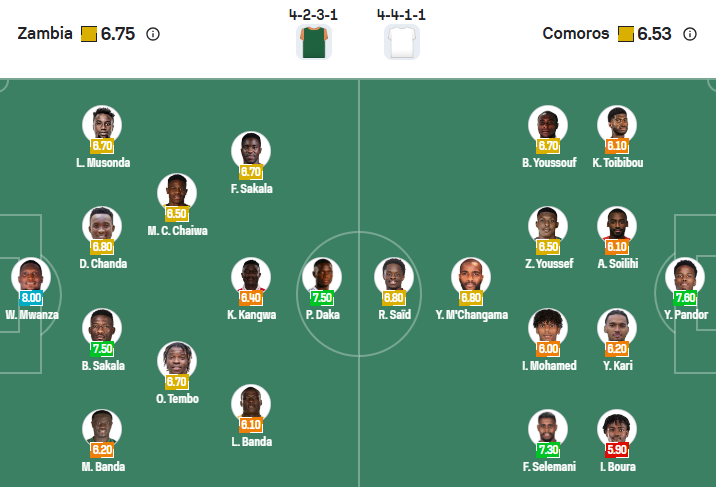
Task: Open Y. M'Changama player photo
Action: (471, 275)
